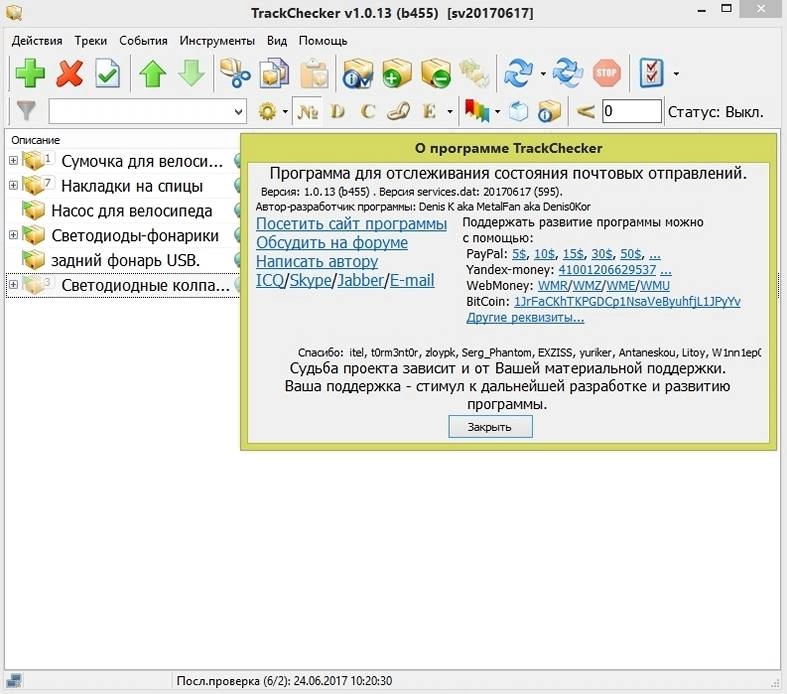The height and width of the screenshot is (694, 787).
Task: Click the light blue open box icon
Action: (x=518, y=111)
